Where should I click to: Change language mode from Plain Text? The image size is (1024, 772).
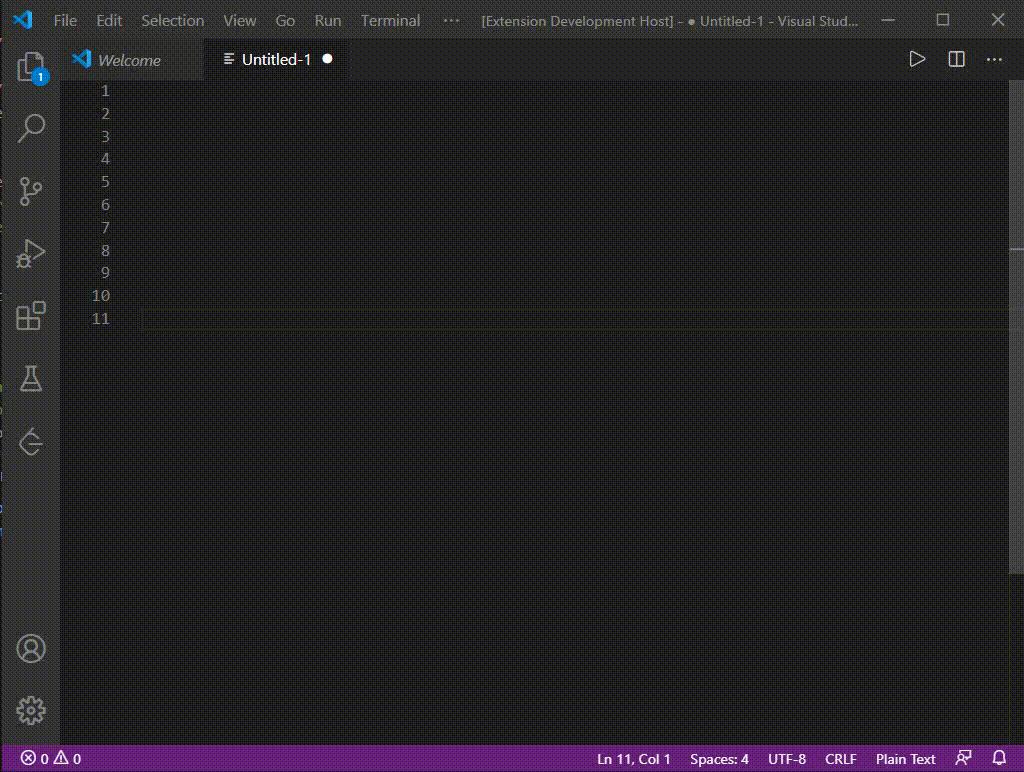[x=905, y=759]
